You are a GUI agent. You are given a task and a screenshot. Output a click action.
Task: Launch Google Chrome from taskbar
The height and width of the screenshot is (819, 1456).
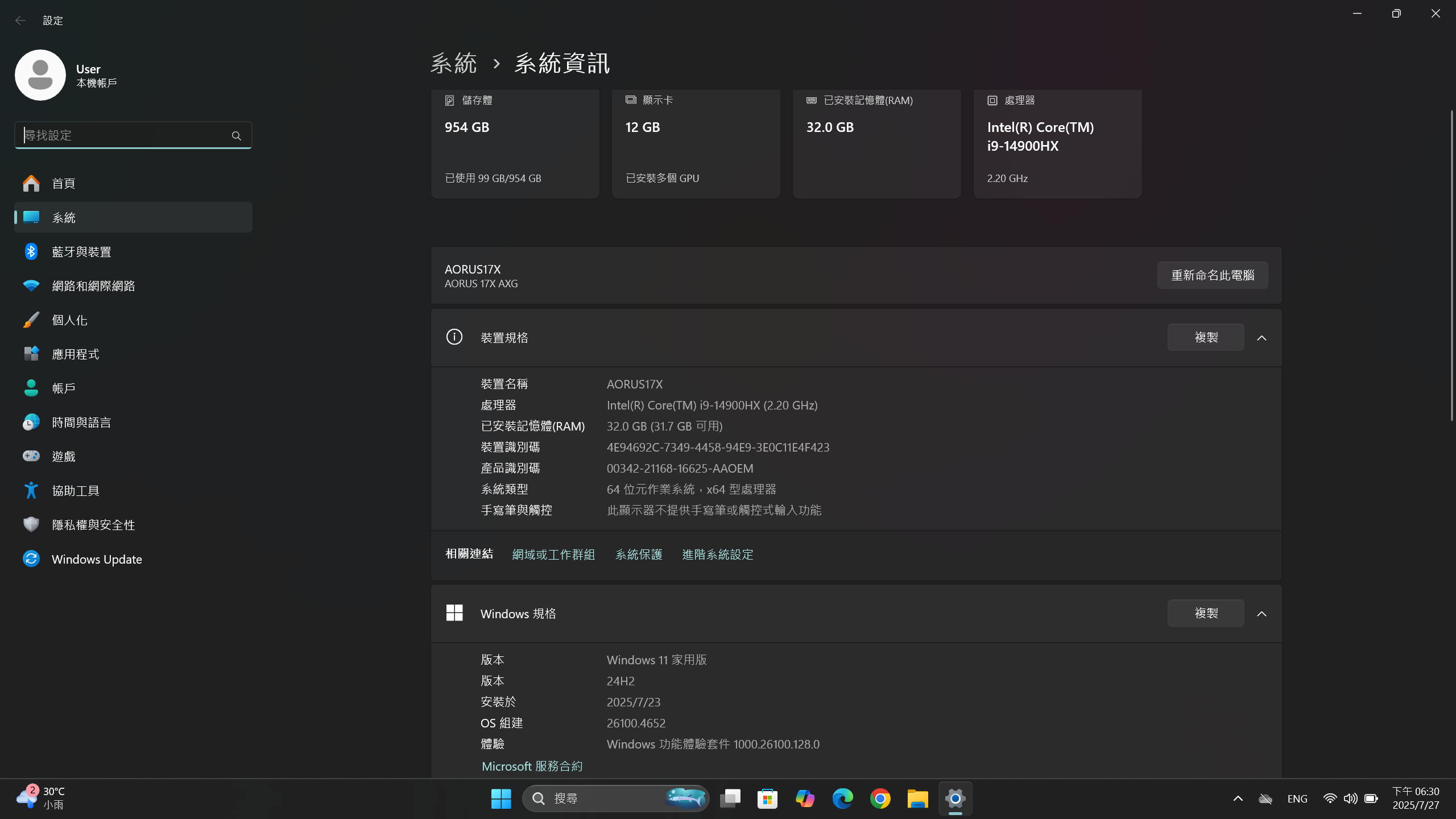coord(880,799)
